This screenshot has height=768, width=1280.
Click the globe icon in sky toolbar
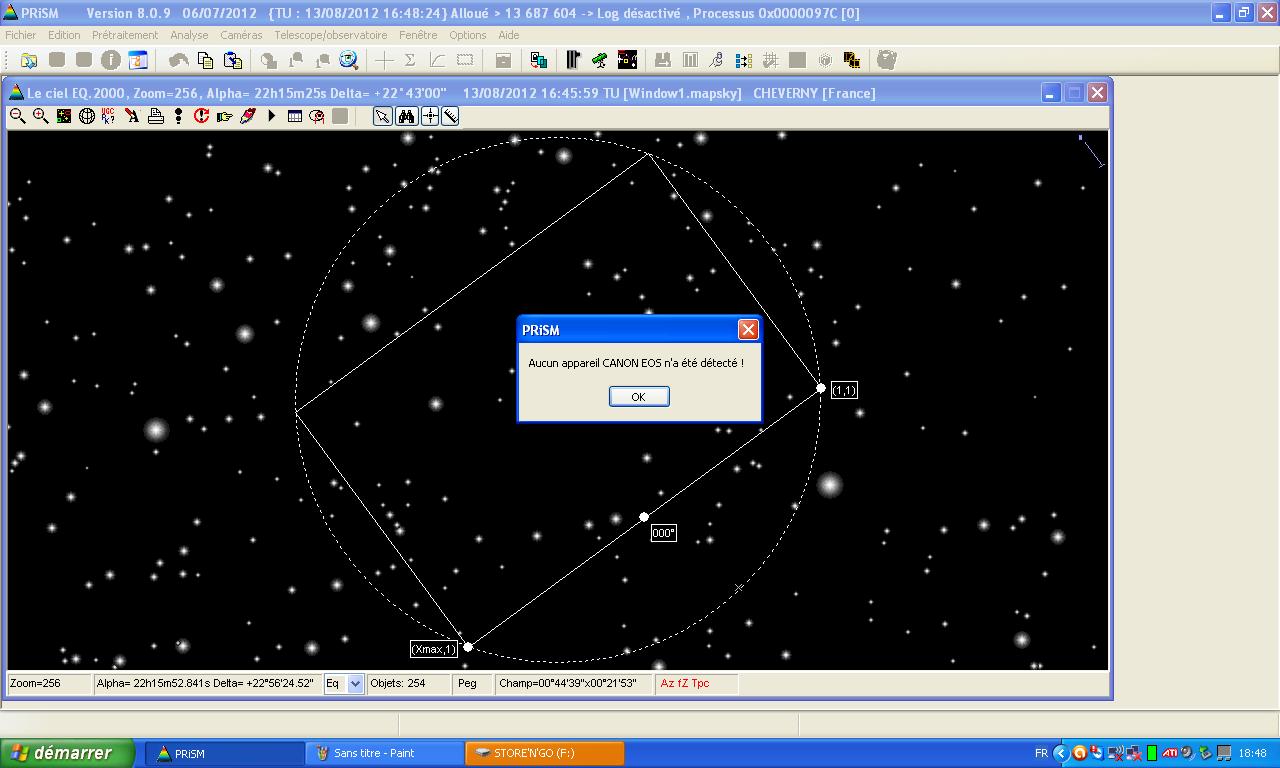(x=87, y=116)
